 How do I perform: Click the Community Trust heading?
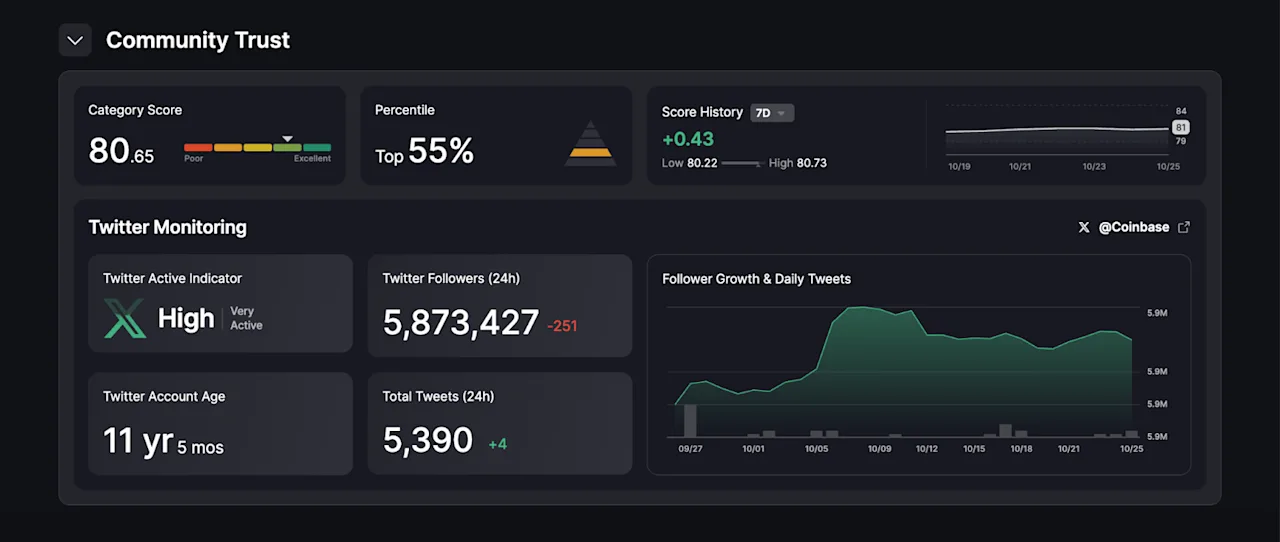(x=198, y=40)
